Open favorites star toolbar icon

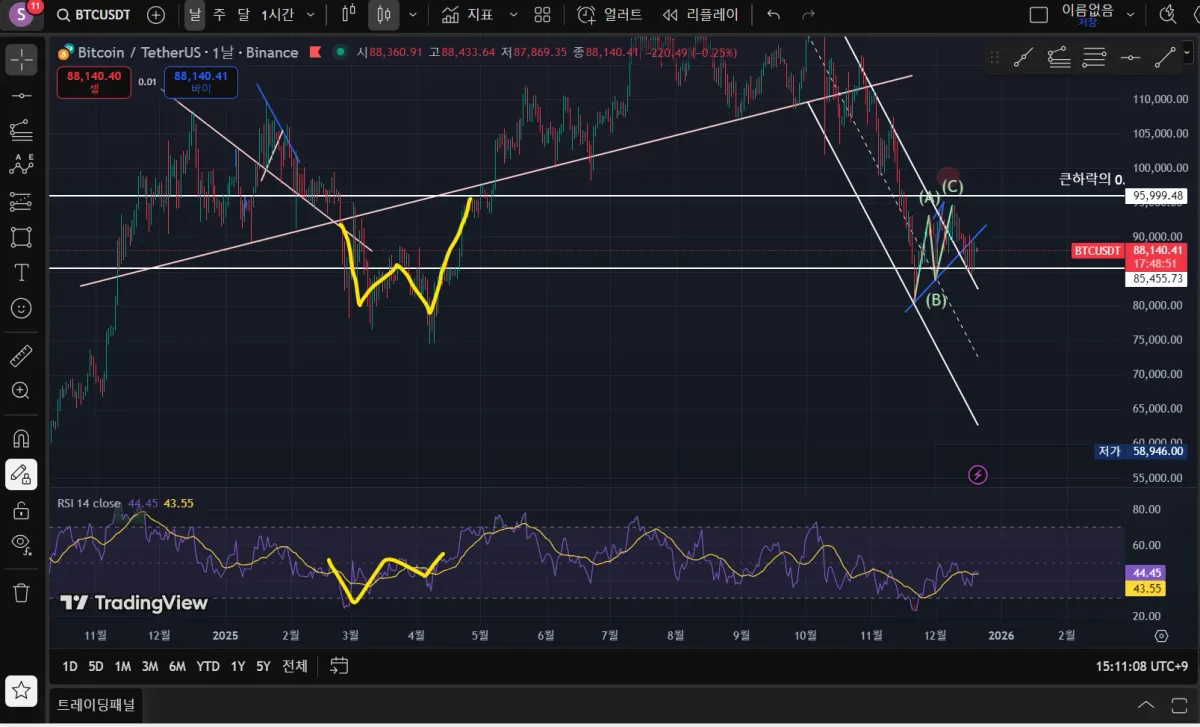point(21,690)
